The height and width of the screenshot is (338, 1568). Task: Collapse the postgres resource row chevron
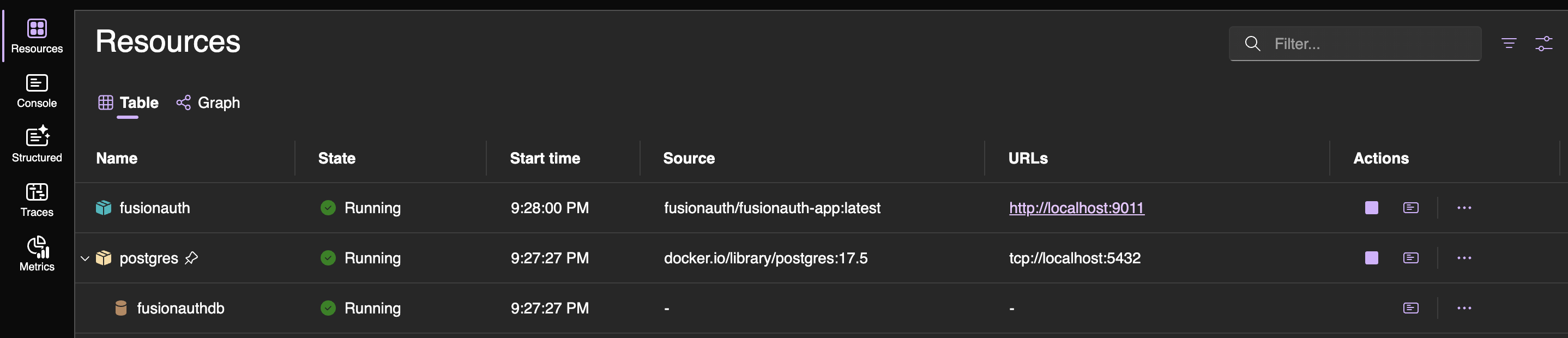click(x=85, y=258)
